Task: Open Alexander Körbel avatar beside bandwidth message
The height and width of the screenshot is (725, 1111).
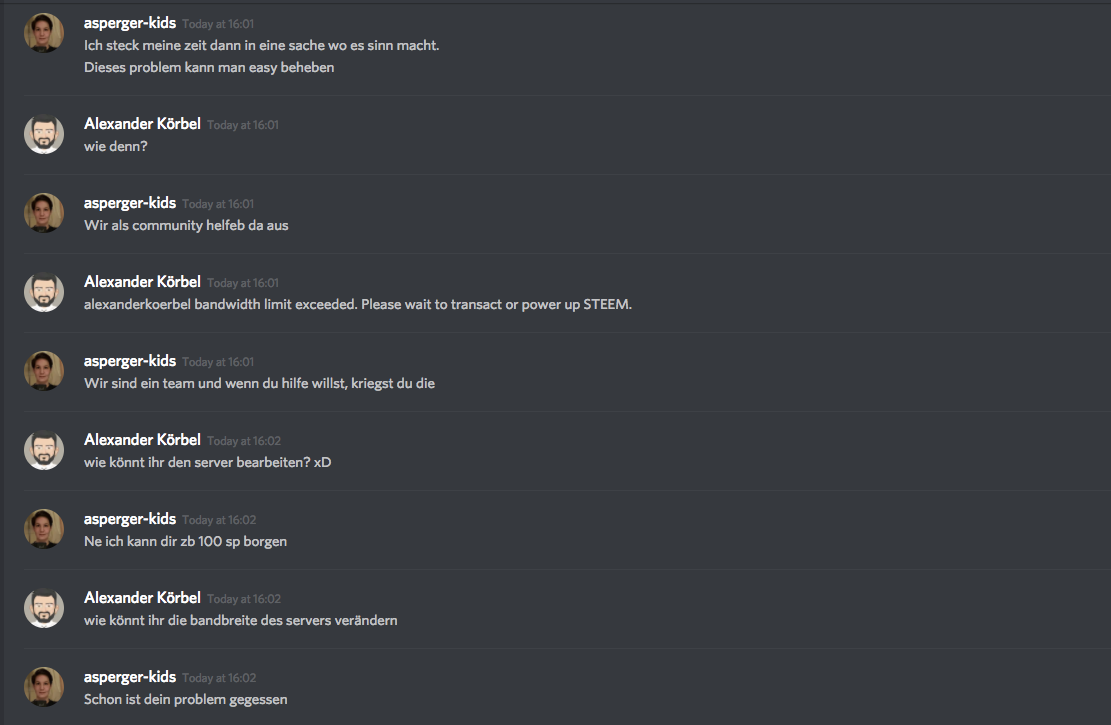Action: (x=44, y=292)
